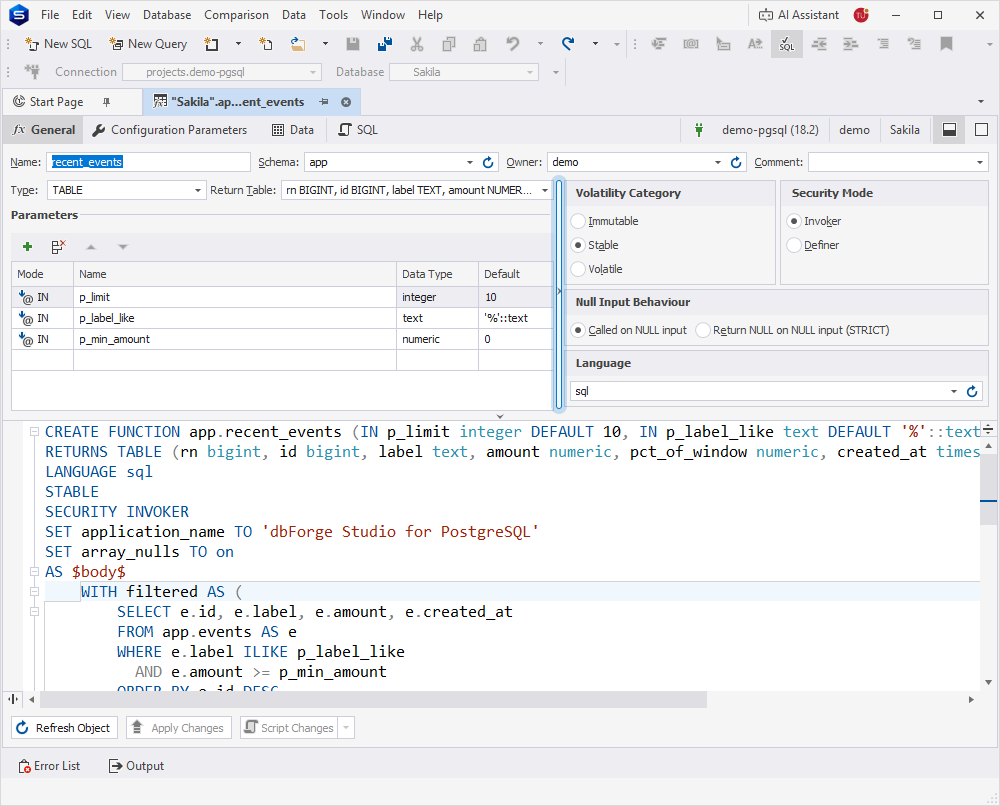The width and height of the screenshot is (1000, 806).
Task: Open the Schema dropdown
Action: 470,163
